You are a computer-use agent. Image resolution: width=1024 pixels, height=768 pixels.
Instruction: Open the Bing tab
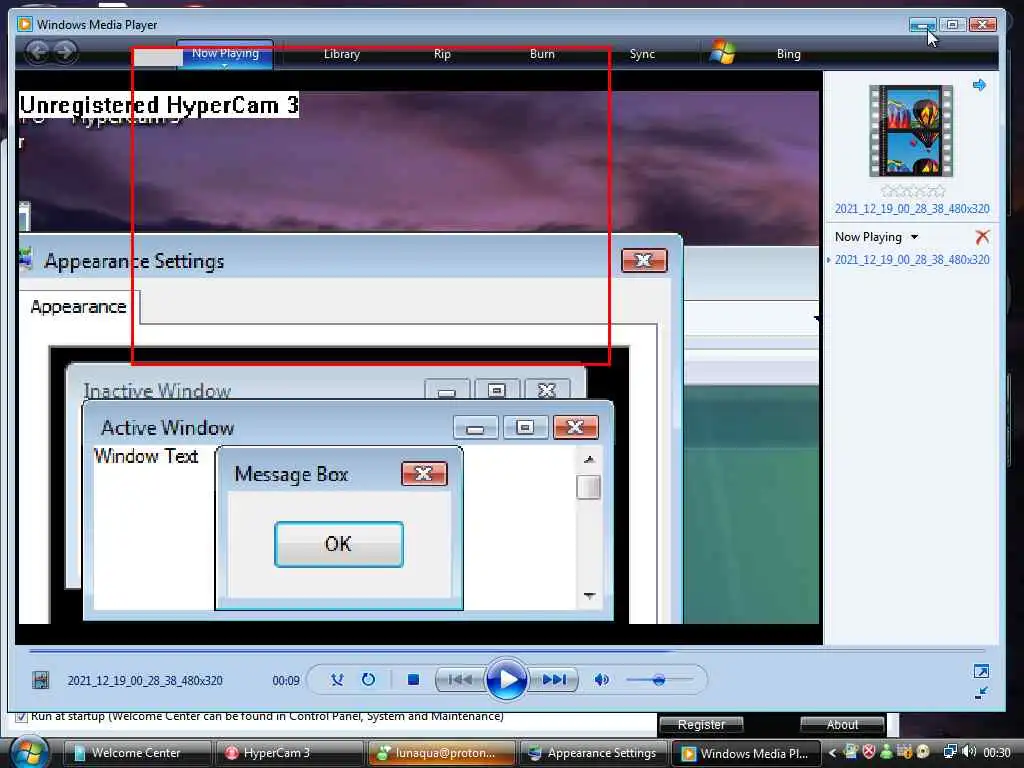tap(788, 54)
